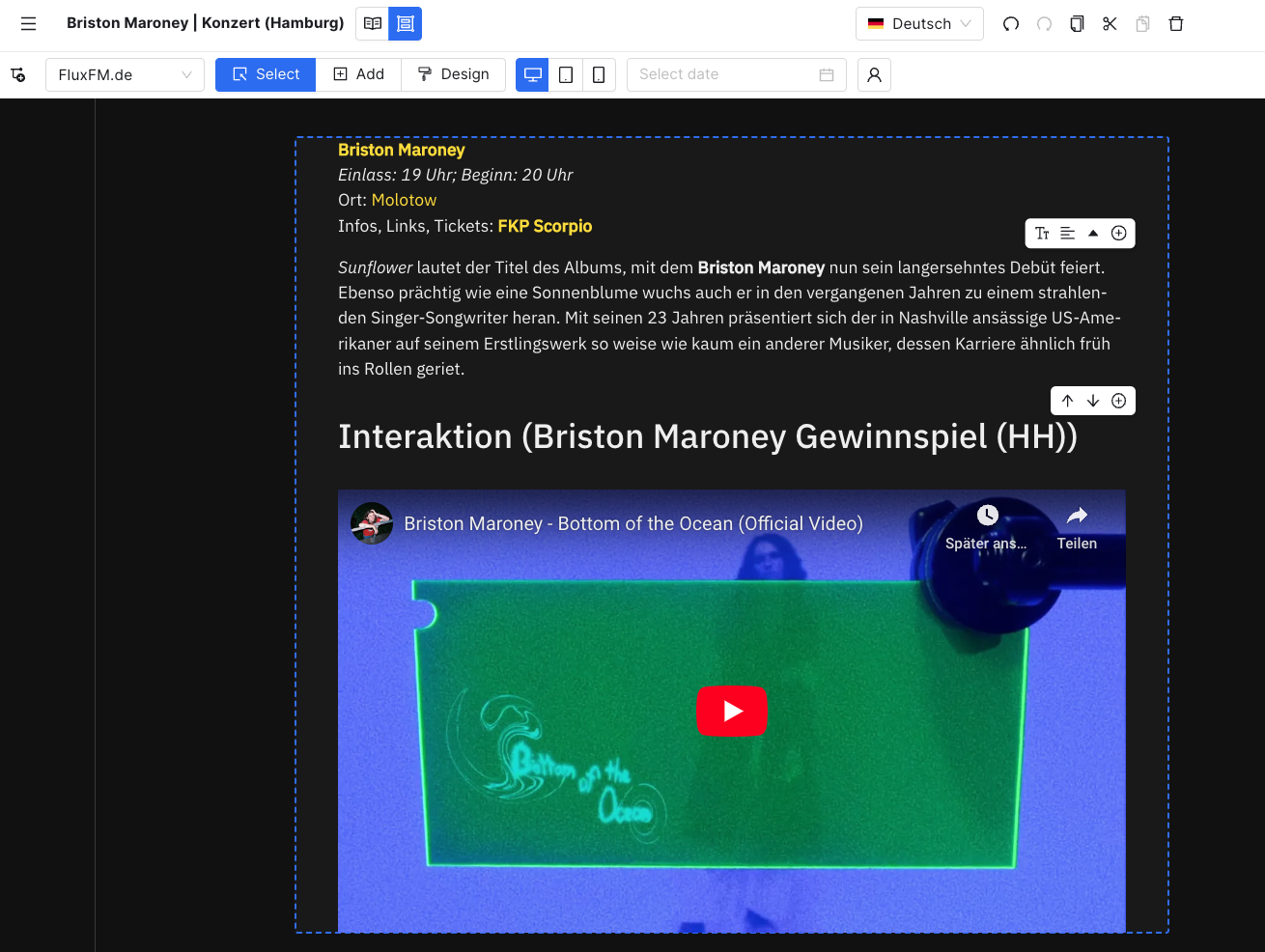
Task: Click plus circle in Interaktion block toolbar
Action: tap(1119, 401)
